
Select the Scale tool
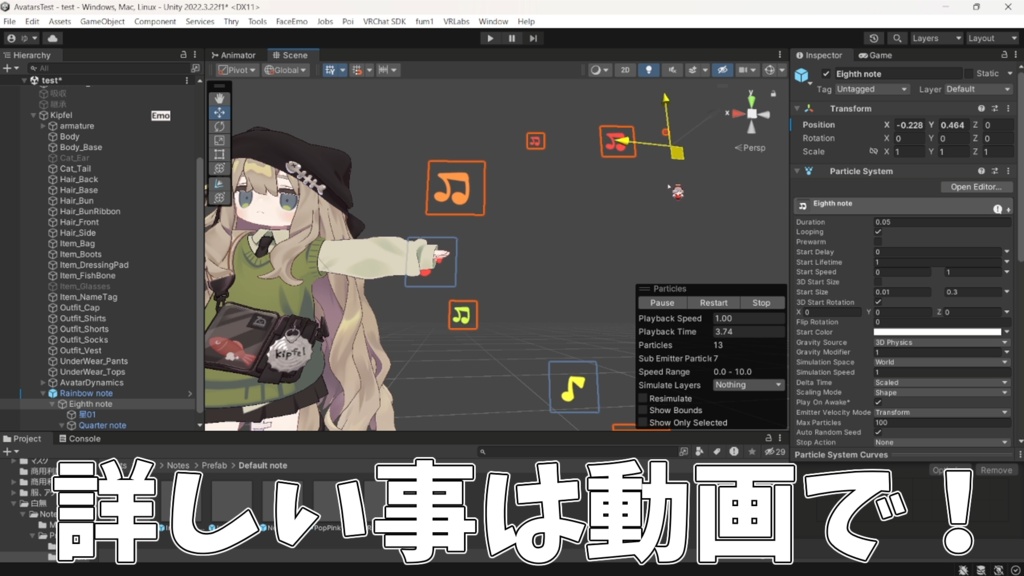pos(219,140)
